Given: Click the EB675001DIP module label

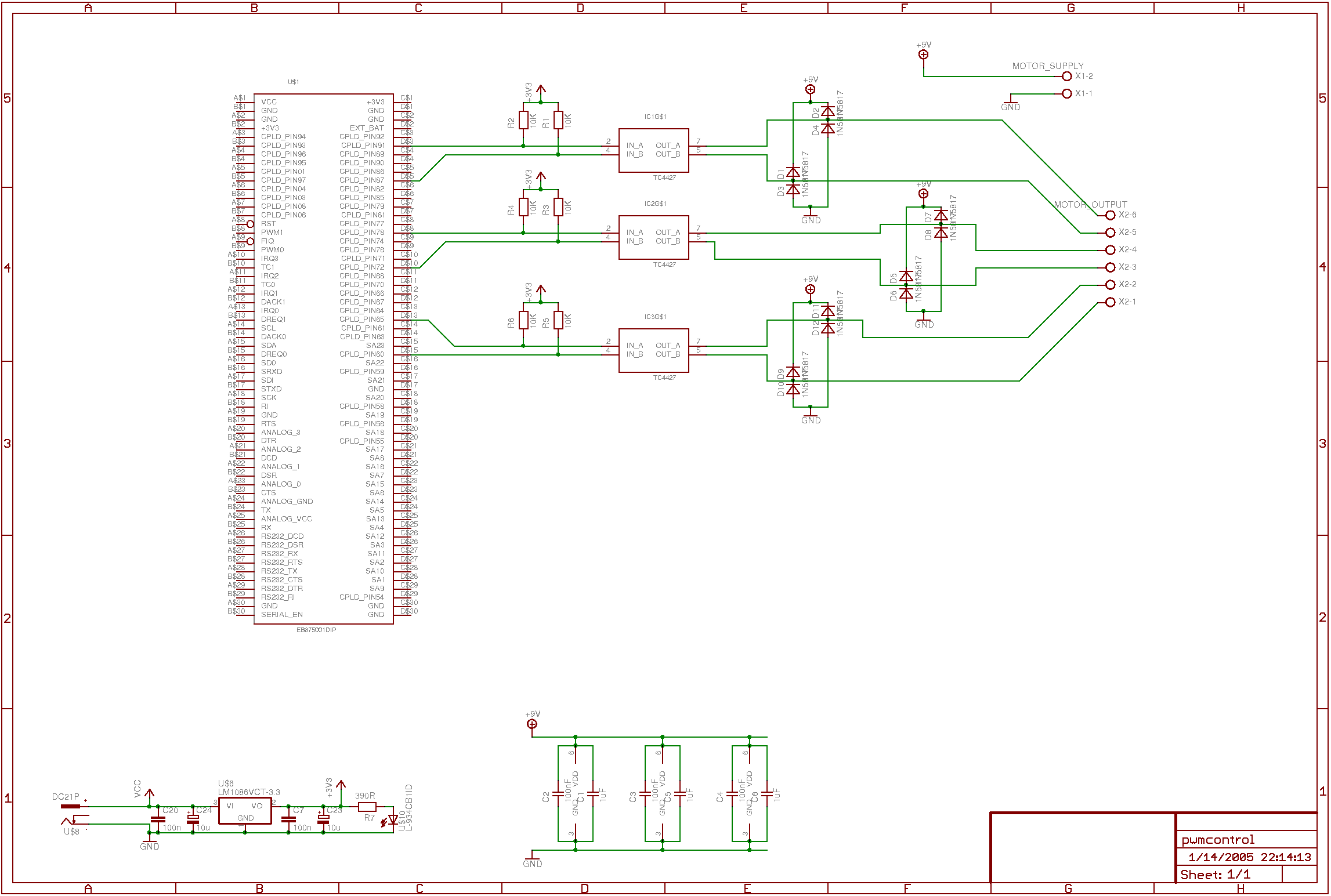Looking at the screenshot, I should click(x=316, y=630).
